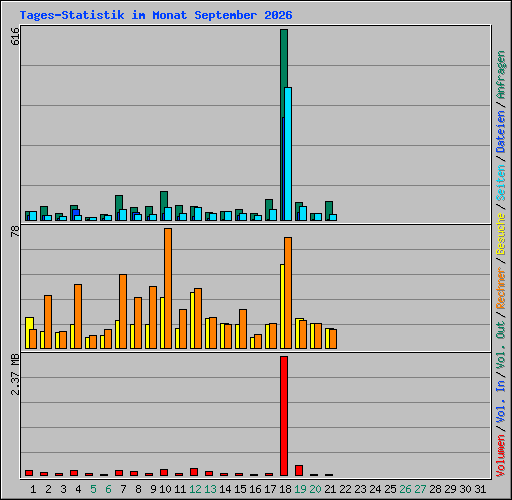Click the chart title Tages-Statistik im Monat September 2026
Viewport: 512px width, 500px height.
(x=156, y=15)
